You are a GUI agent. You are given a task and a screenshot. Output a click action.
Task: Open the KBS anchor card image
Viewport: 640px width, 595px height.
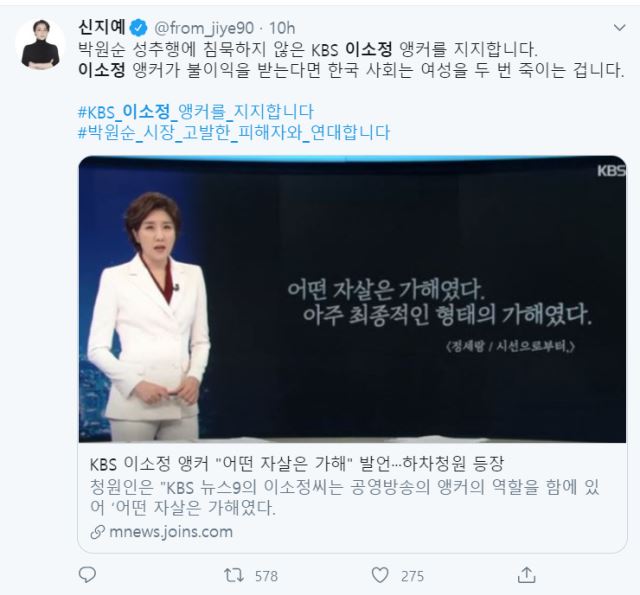click(x=352, y=299)
